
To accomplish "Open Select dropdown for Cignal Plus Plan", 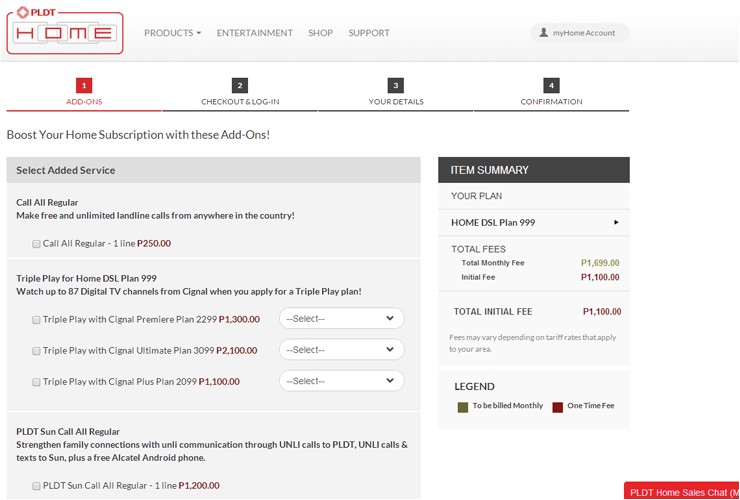I will 341,381.
